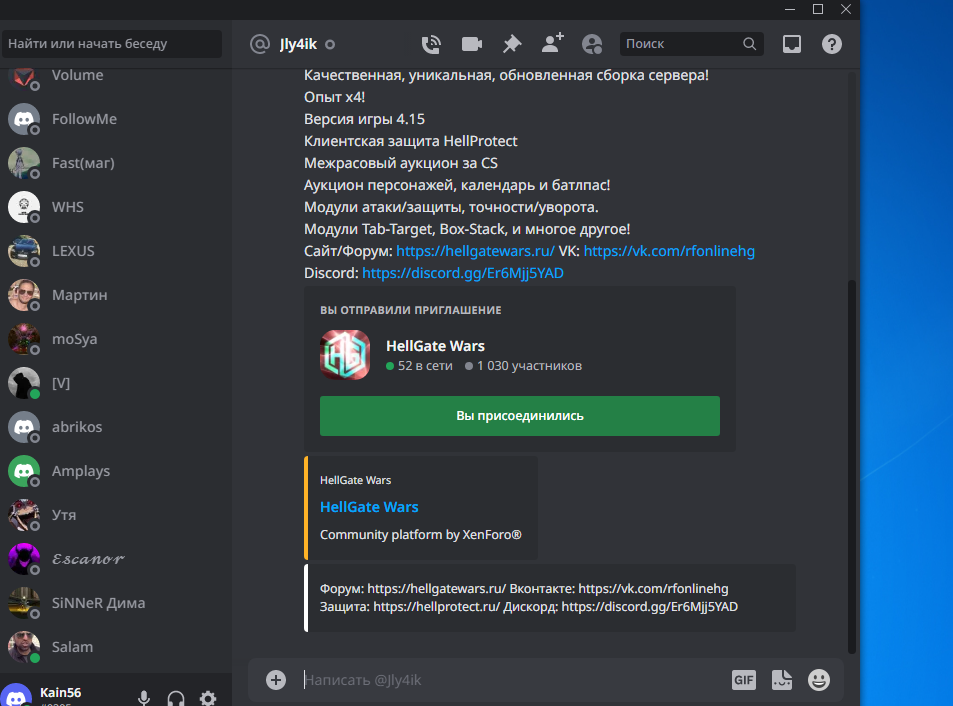This screenshot has width=953, height=706.
Task: Open the DM with FollowMe
Action: (115, 119)
